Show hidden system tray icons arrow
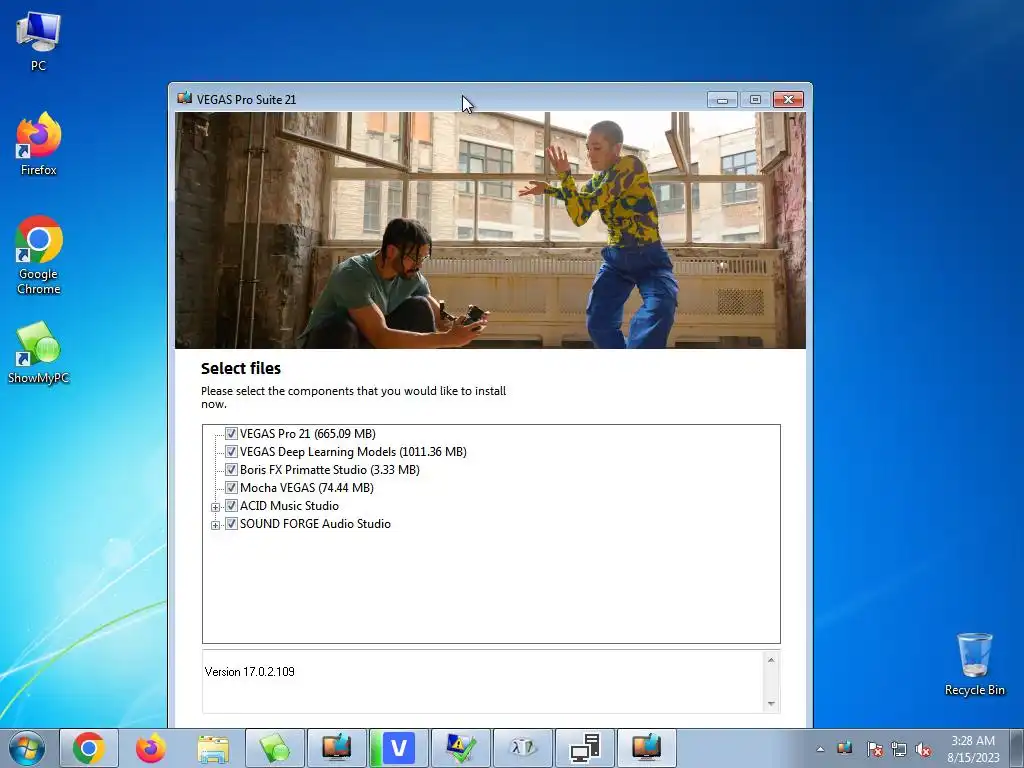Screen dimensions: 1024x768 (x=820, y=749)
